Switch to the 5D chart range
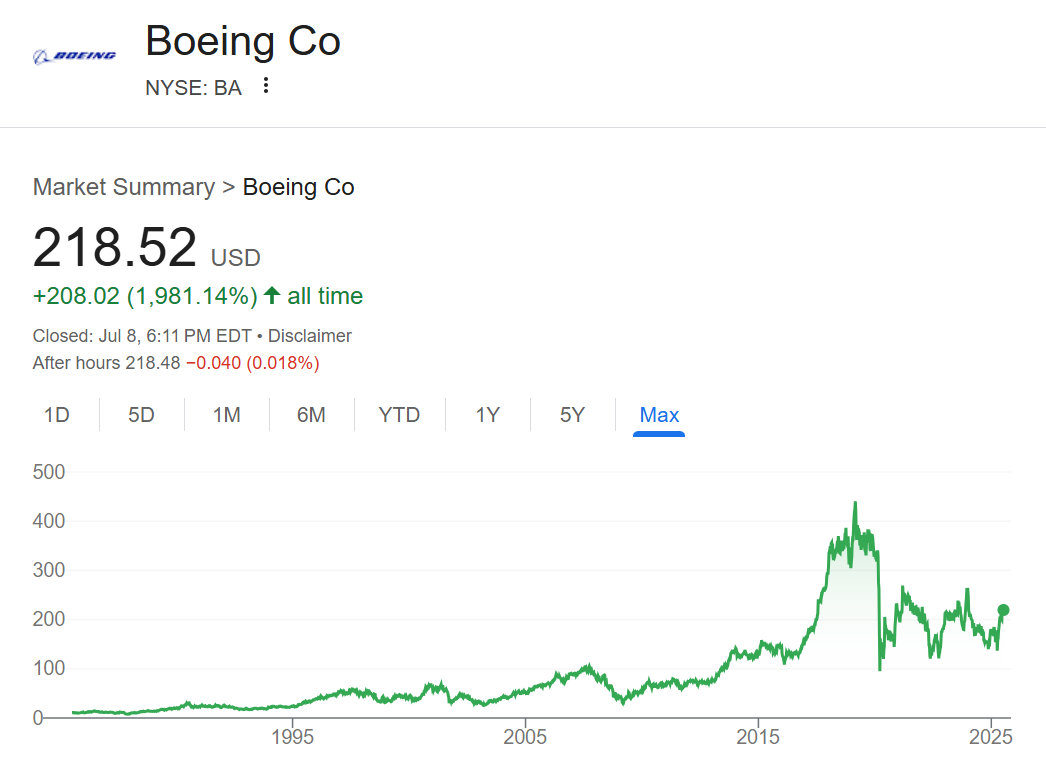 pos(141,415)
